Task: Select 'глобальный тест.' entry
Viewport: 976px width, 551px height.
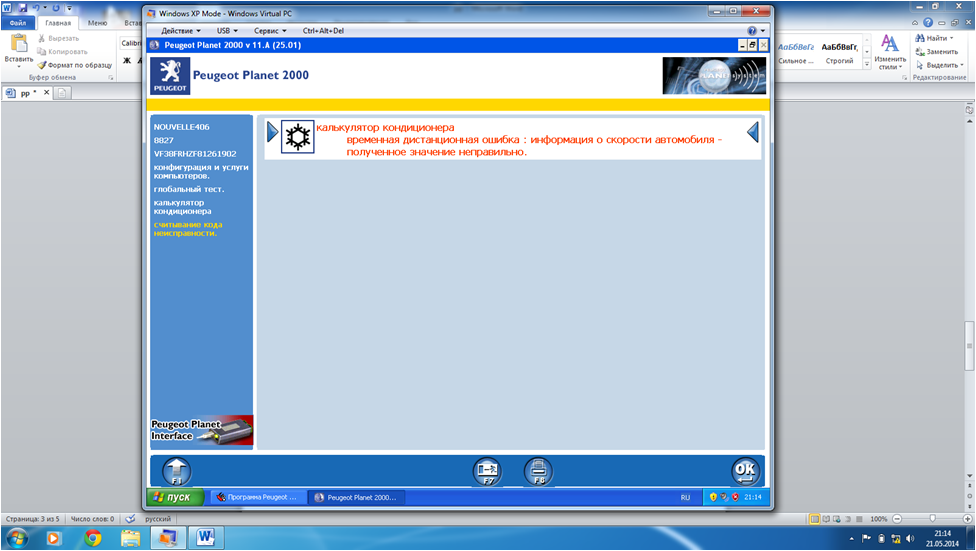Action: click(x=189, y=189)
